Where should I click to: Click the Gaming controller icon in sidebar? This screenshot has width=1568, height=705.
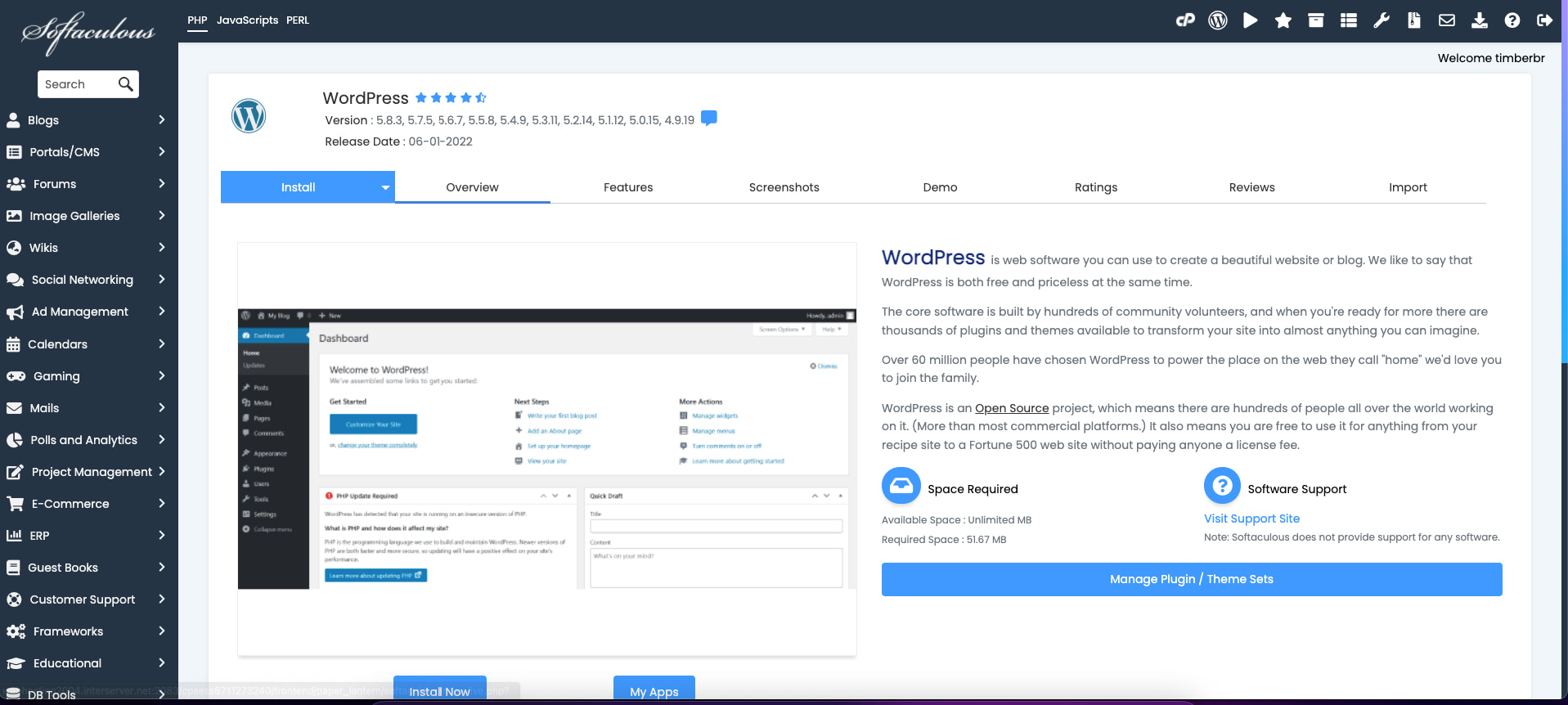(16, 376)
